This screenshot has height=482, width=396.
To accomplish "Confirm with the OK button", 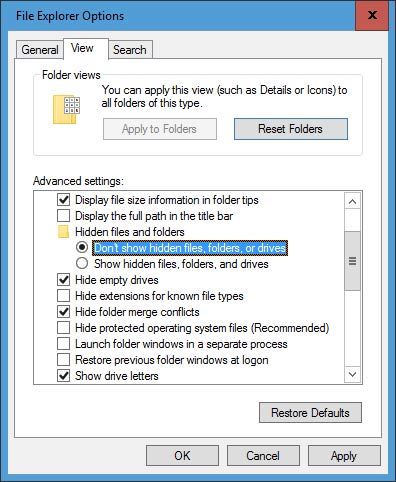I will pyautogui.click(x=182, y=456).
